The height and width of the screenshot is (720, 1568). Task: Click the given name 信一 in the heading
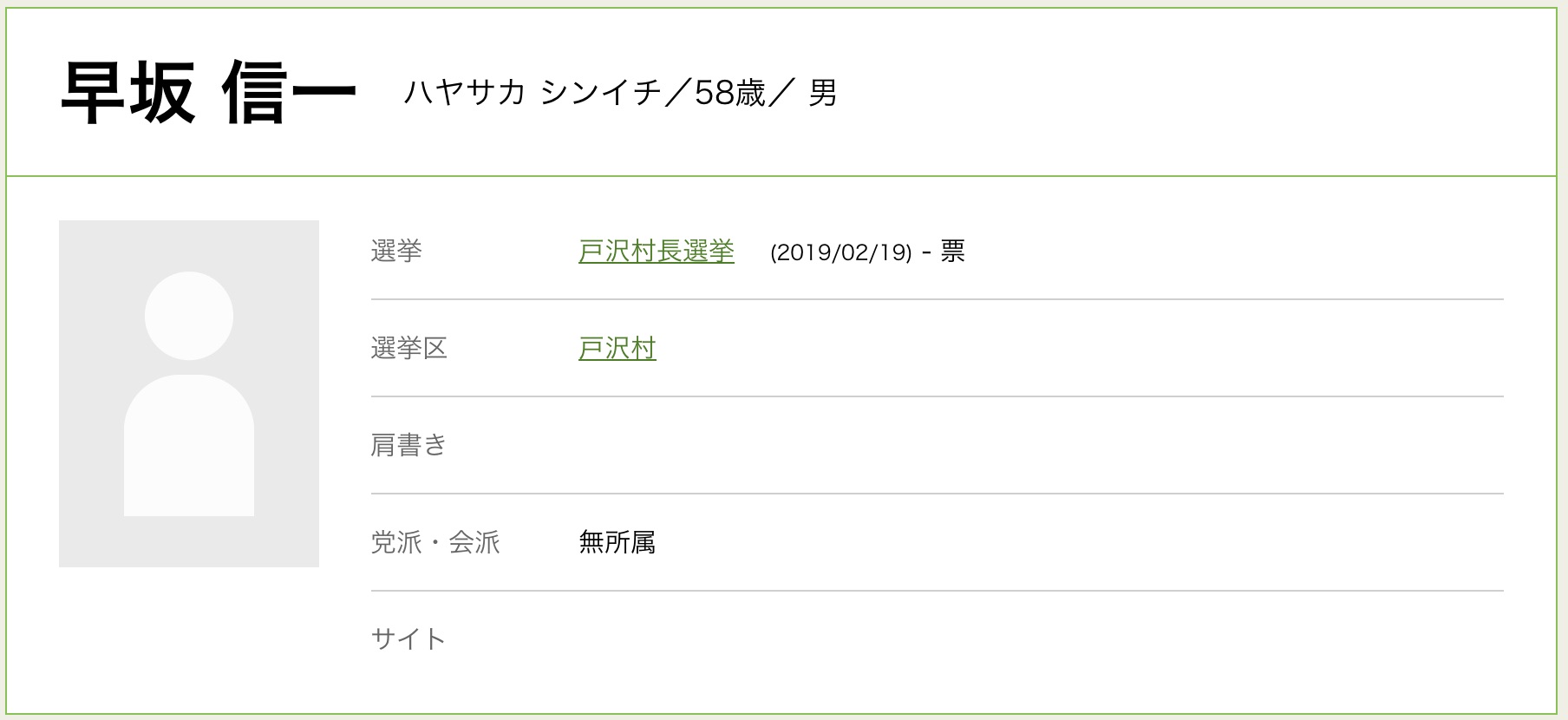(x=289, y=94)
